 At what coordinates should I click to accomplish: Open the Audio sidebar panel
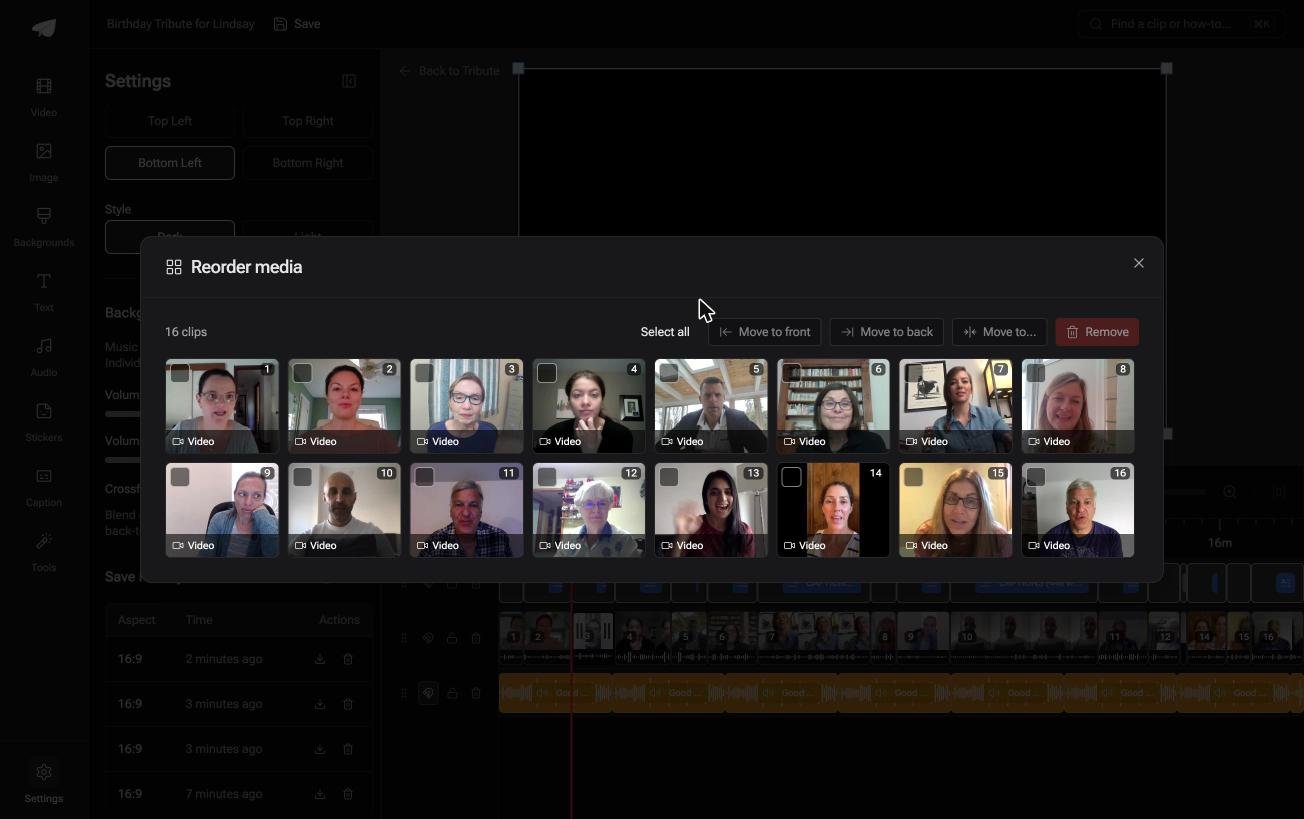pyautogui.click(x=44, y=358)
